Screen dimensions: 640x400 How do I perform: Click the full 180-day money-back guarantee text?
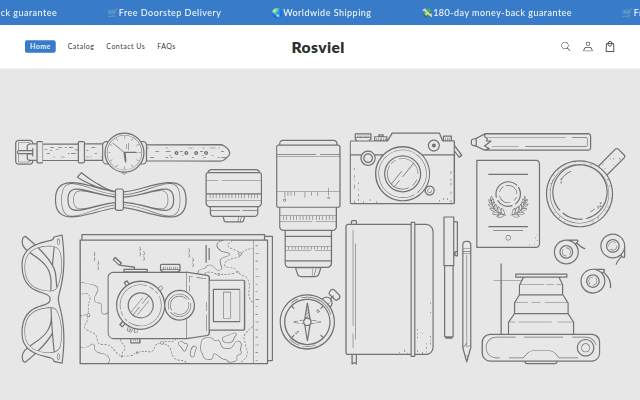pos(497,13)
